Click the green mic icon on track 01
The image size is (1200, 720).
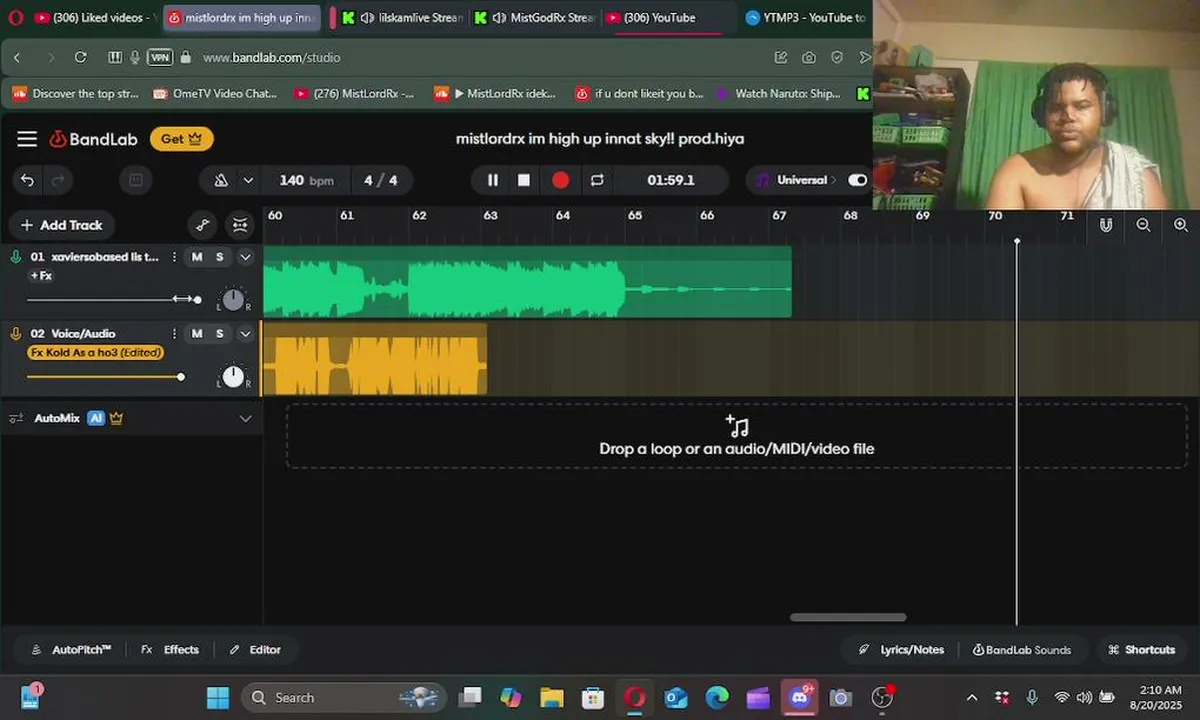(16, 257)
